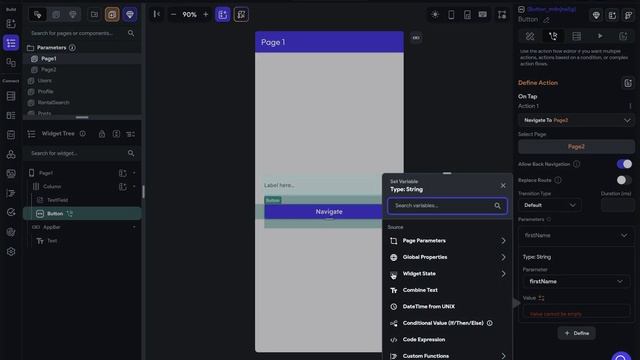The image size is (640, 360).
Task: Focus the Search variables field
Action: tap(447, 206)
